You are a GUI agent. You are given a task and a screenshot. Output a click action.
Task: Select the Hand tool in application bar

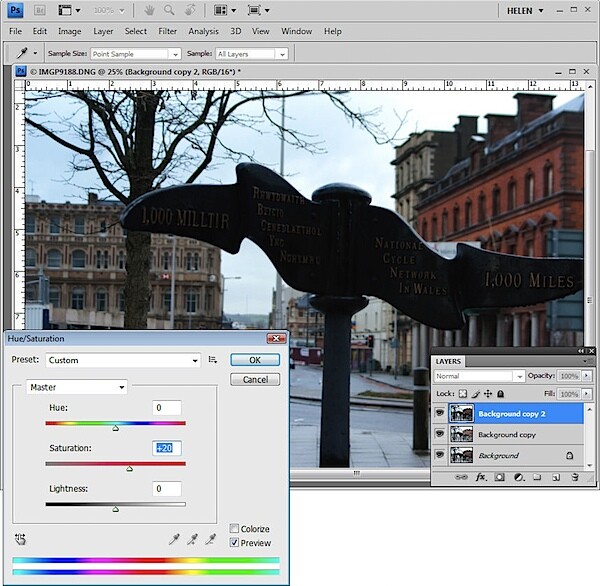(149, 10)
